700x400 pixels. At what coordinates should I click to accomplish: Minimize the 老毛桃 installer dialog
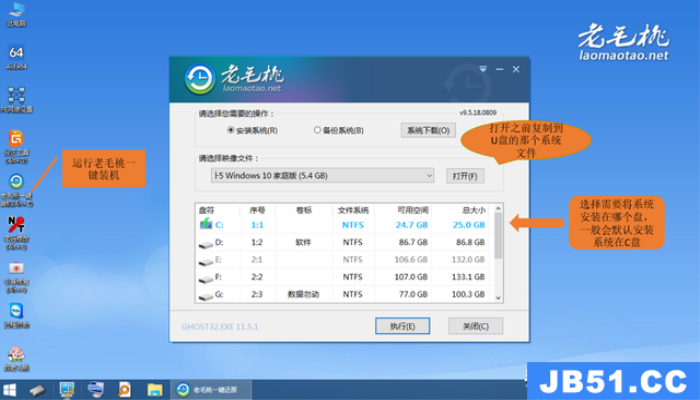click(499, 69)
